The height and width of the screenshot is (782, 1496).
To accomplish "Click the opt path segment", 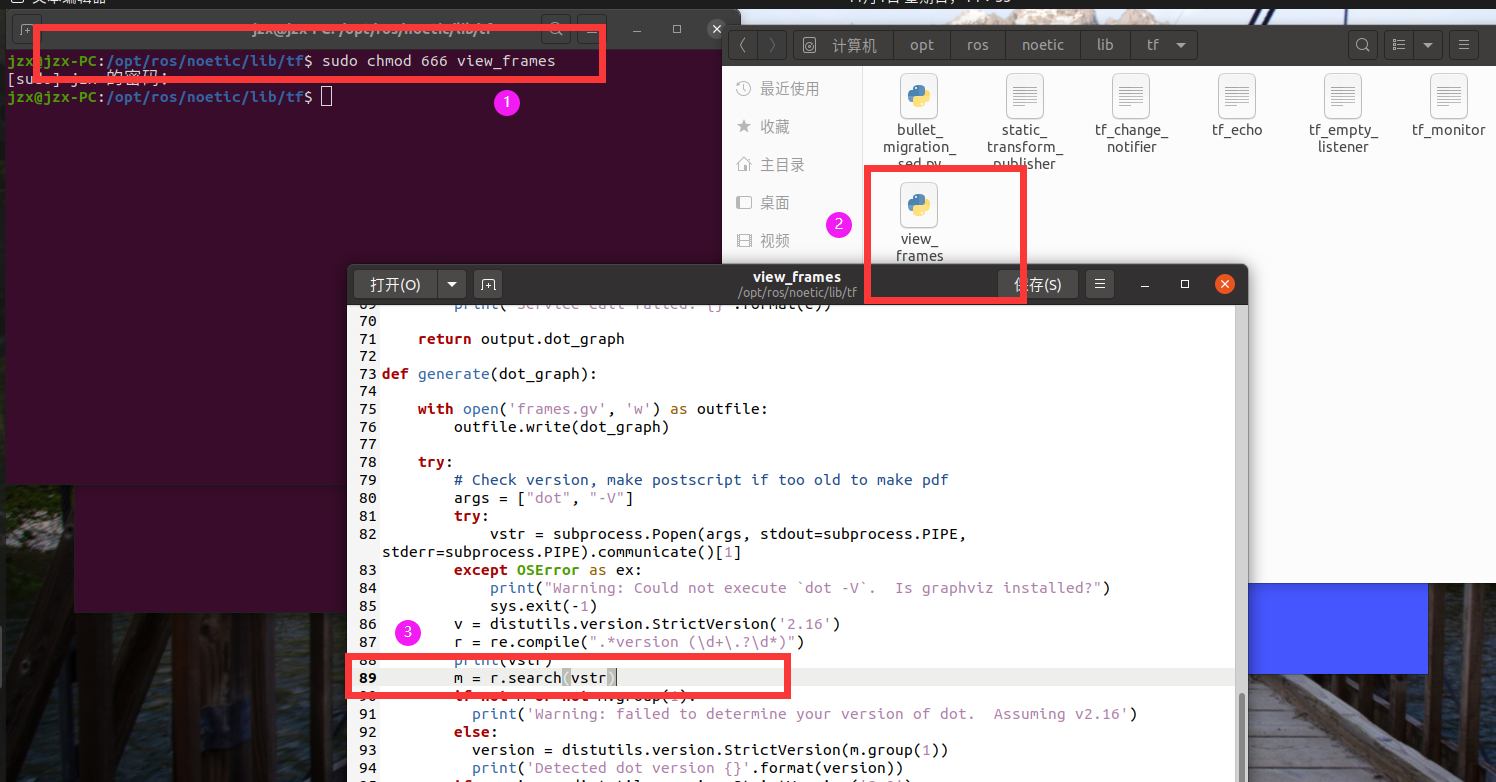I will coord(922,45).
